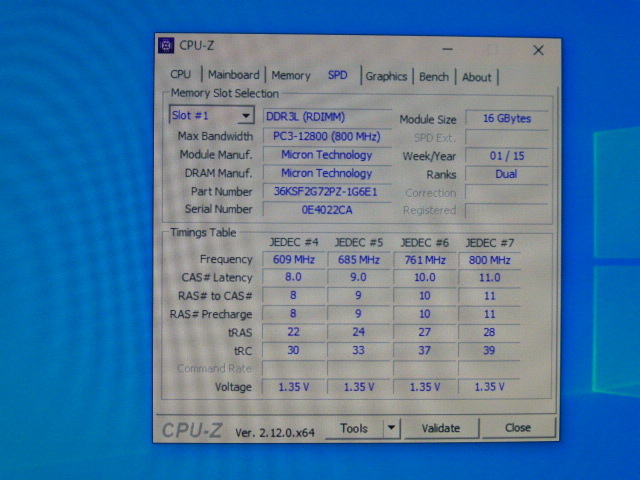The height and width of the screenshot is (480, 640).
Task: Close CPU-Z with the X button
Action: (x=538, y=50)
